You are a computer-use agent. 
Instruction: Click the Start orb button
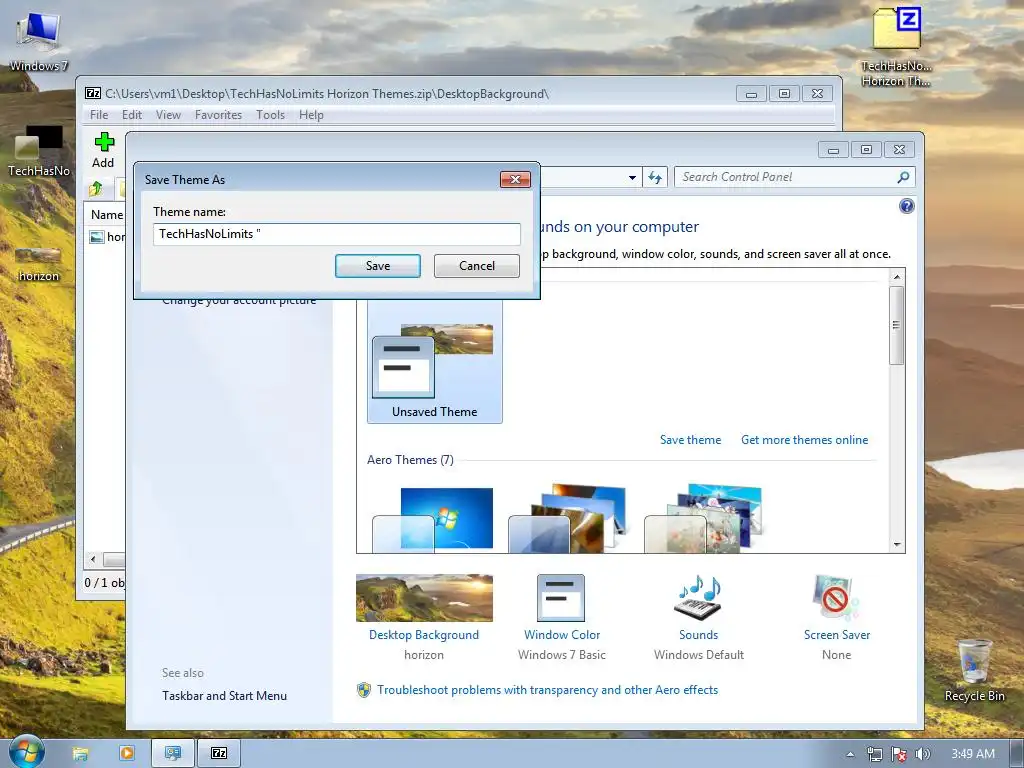coord(26,753)
